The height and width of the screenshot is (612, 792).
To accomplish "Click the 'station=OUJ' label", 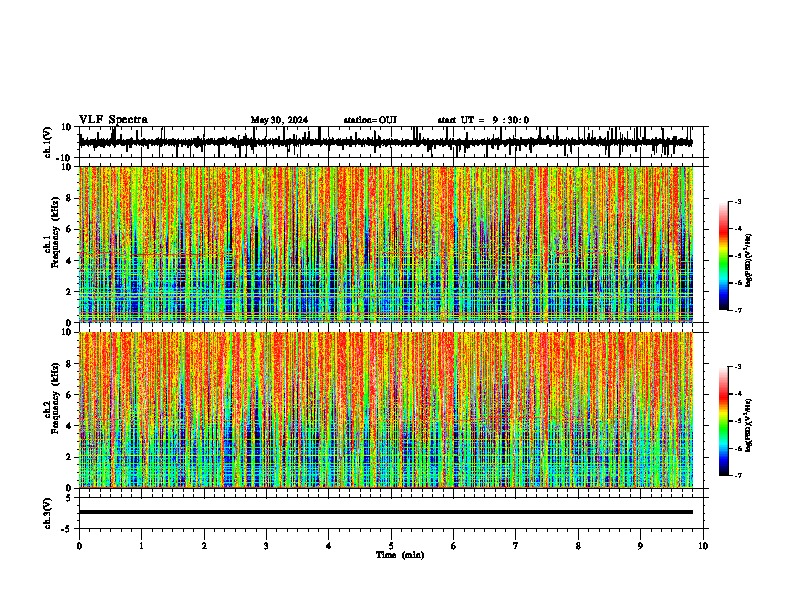I will (x=370, y=120).
